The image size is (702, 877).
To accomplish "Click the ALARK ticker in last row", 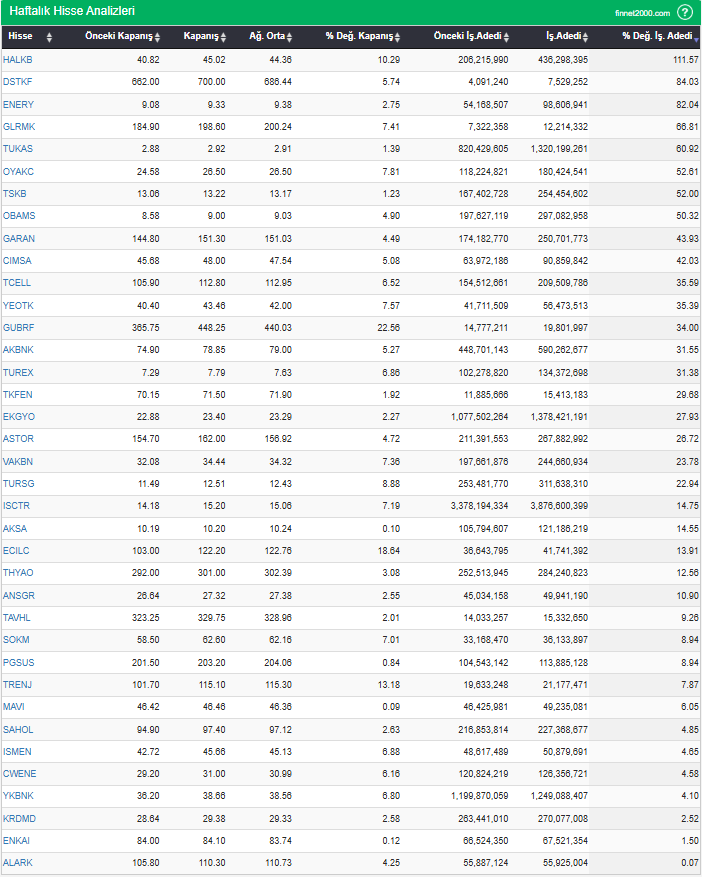I will pyautogui.click(x=18, y=862).
